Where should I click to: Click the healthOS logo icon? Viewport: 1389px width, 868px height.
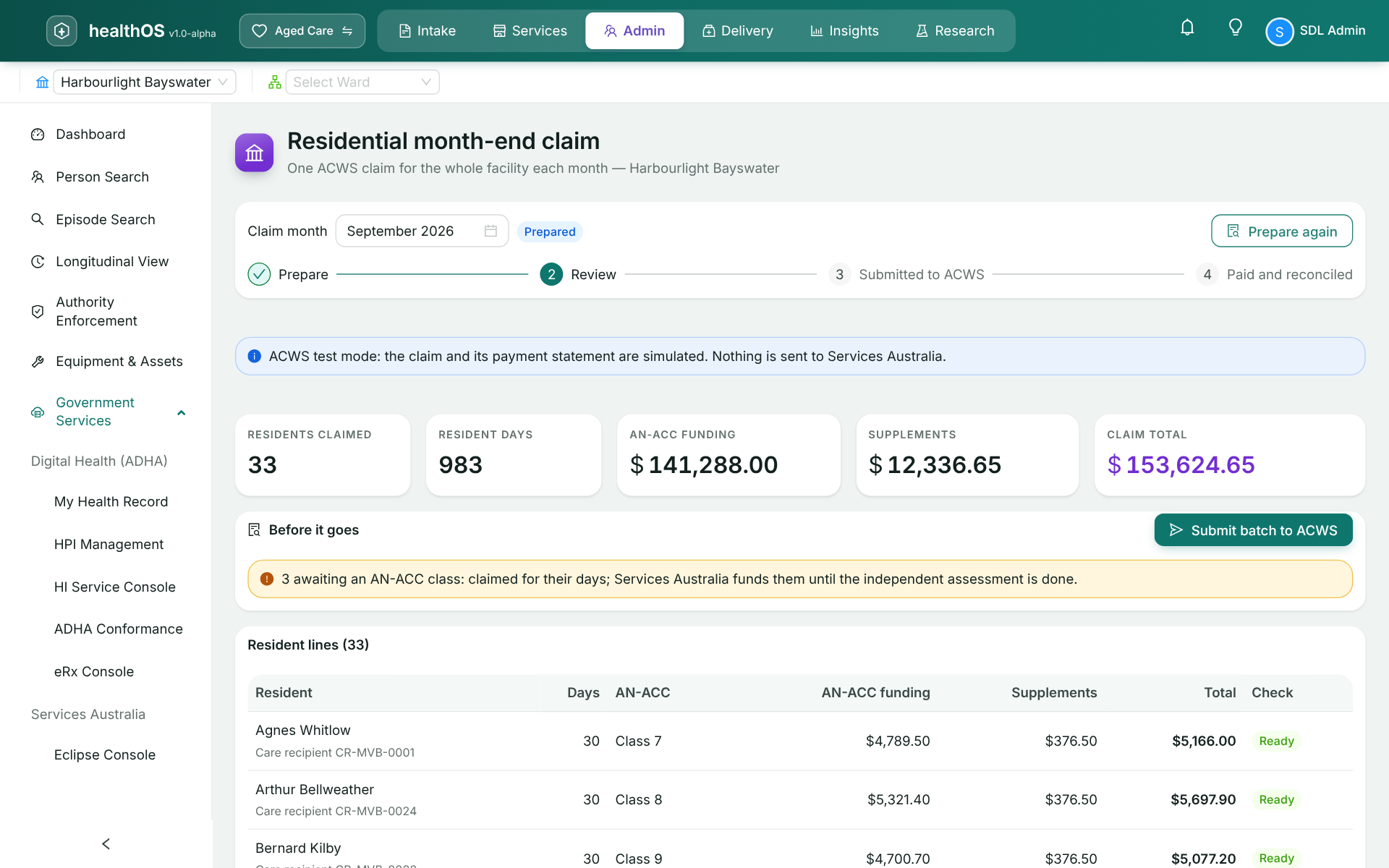pos(61,31)
